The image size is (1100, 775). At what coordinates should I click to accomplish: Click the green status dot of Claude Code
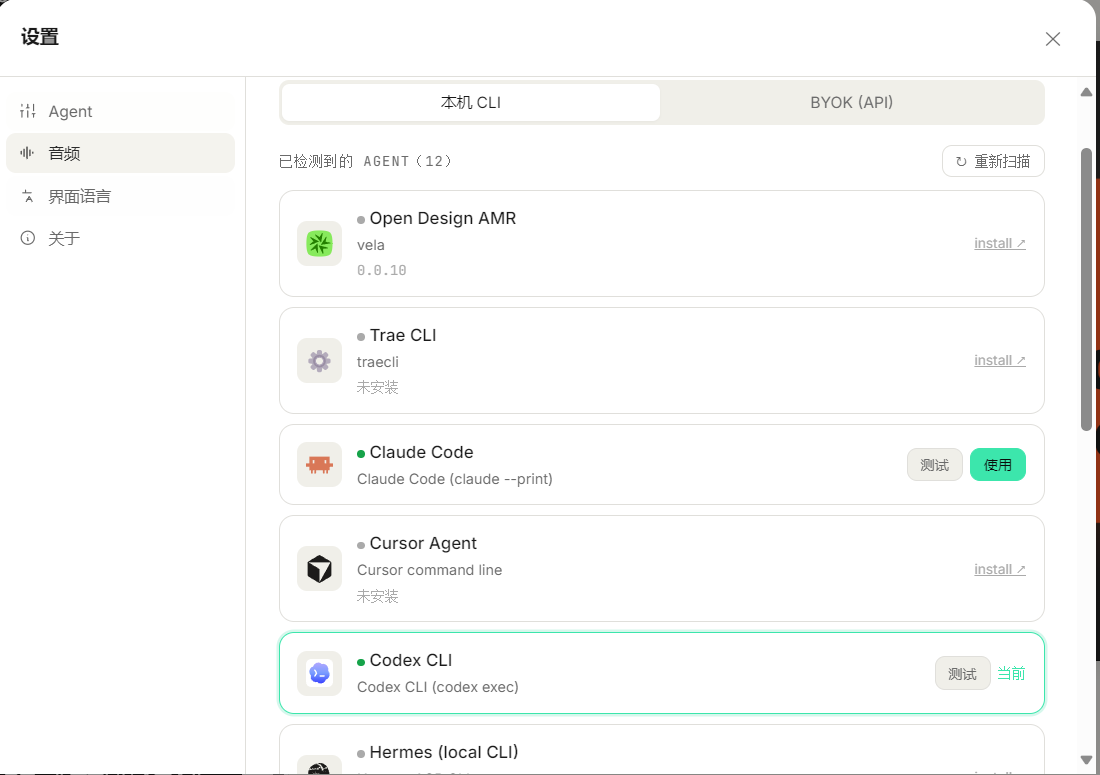tap(361, 454)
